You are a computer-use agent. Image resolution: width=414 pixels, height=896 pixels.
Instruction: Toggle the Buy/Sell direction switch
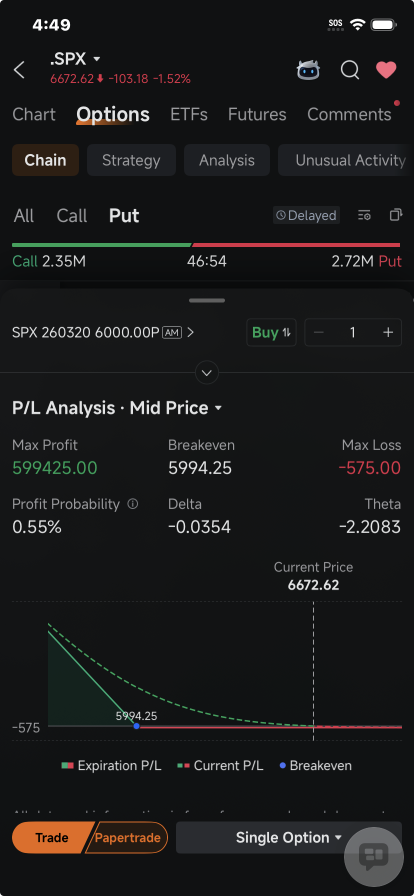272,333
